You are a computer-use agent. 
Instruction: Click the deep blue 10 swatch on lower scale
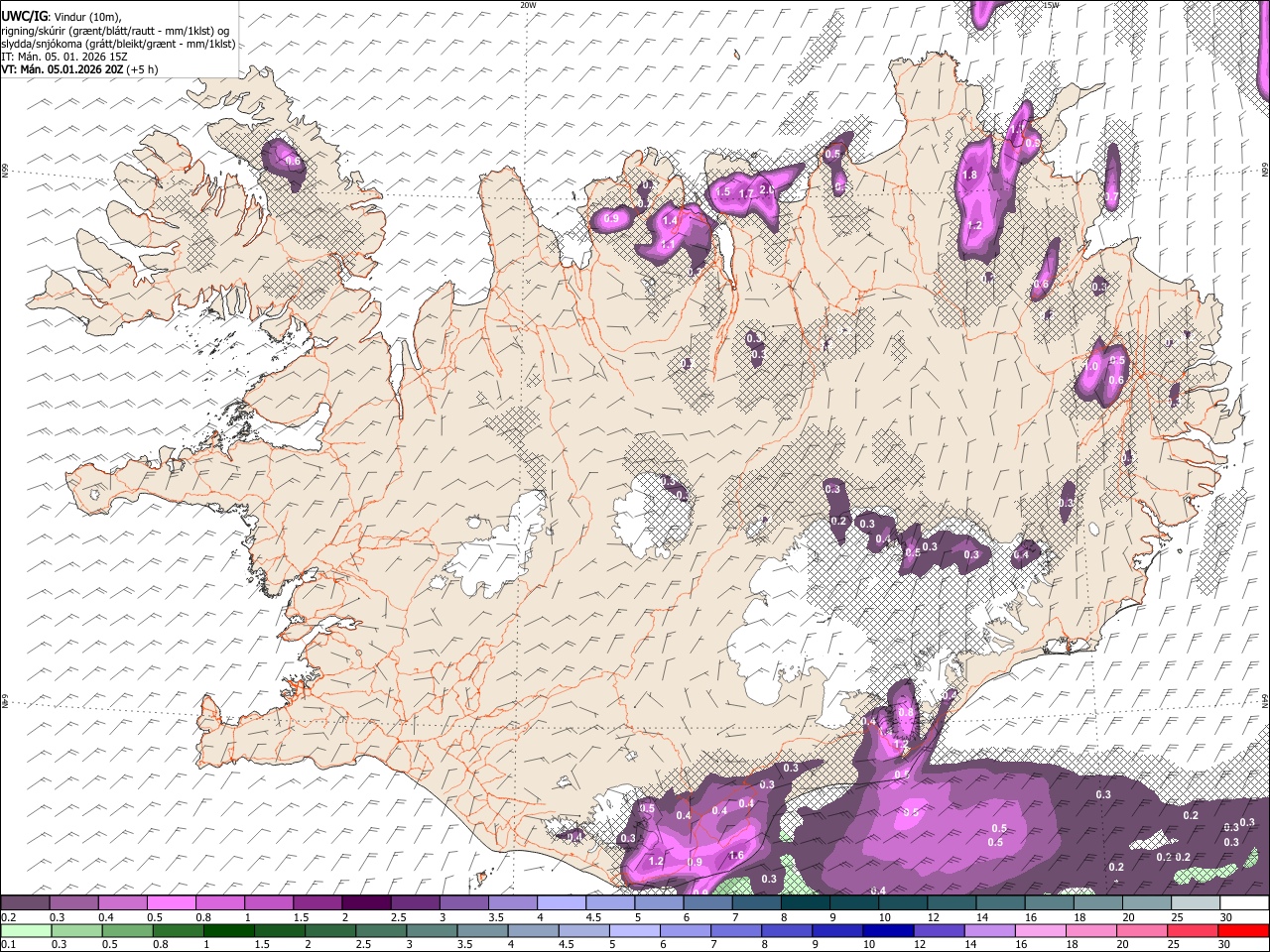(x=887, y=930)
